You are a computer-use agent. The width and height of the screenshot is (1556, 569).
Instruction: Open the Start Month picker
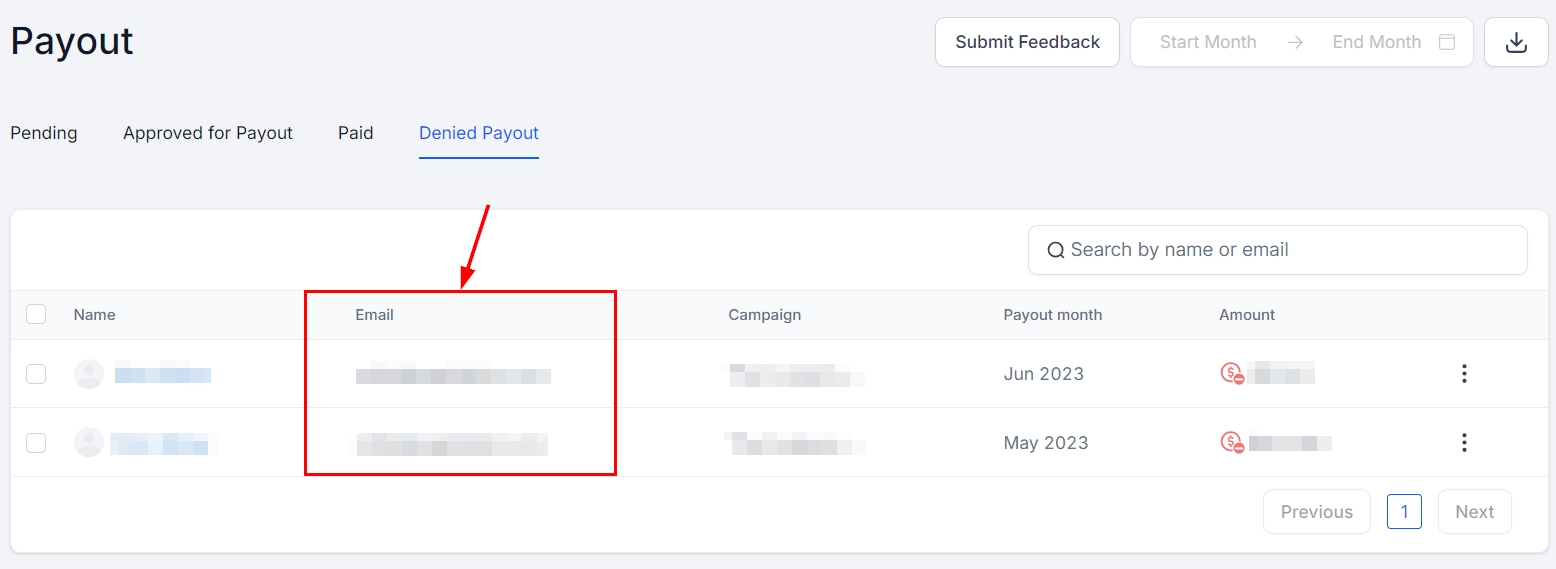[1207, 42]
